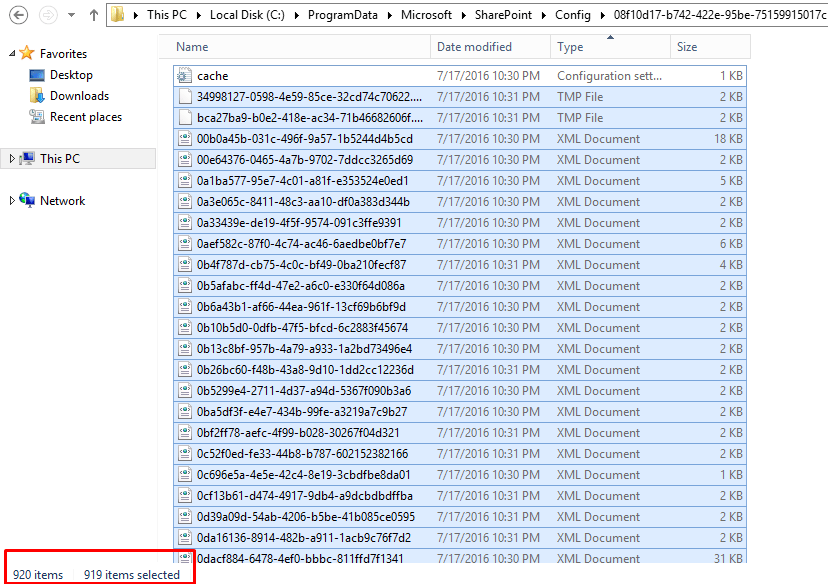Expand arrow after Local Disk (C:) breadcrumb
Image resolution: width=828 pixels, height=584 pixels.
click(297, 15)
